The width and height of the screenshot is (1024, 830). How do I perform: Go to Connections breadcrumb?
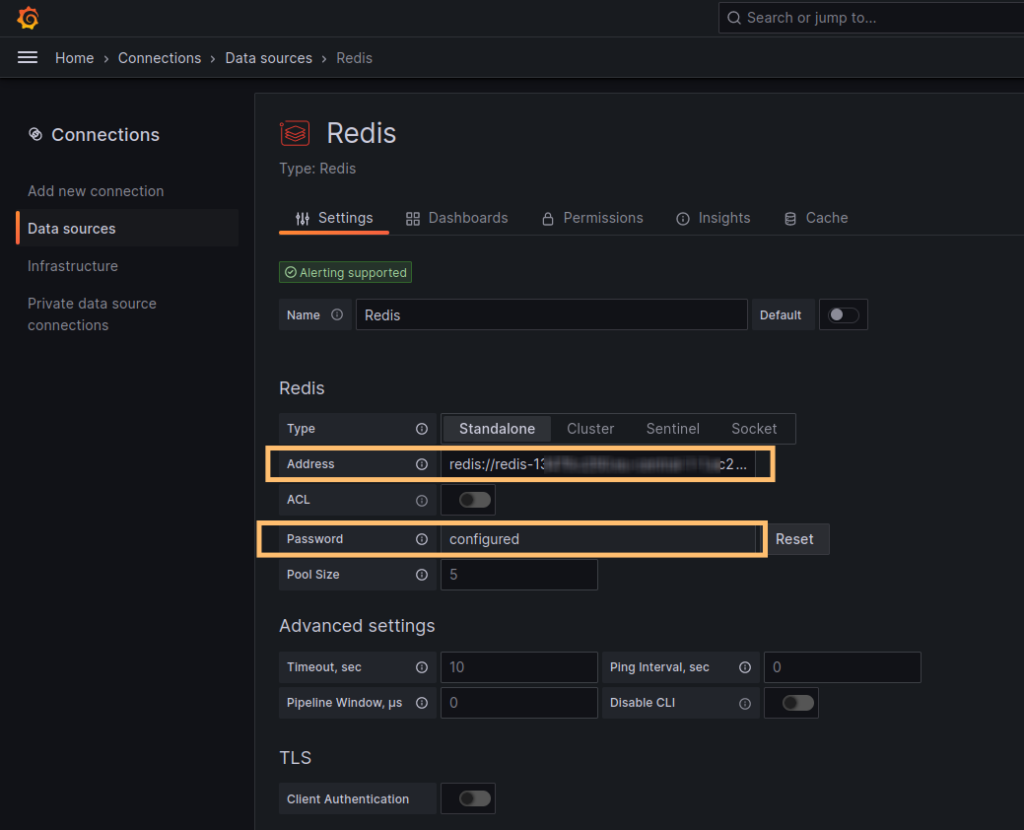pyautogui.click(x=159, y=58)
